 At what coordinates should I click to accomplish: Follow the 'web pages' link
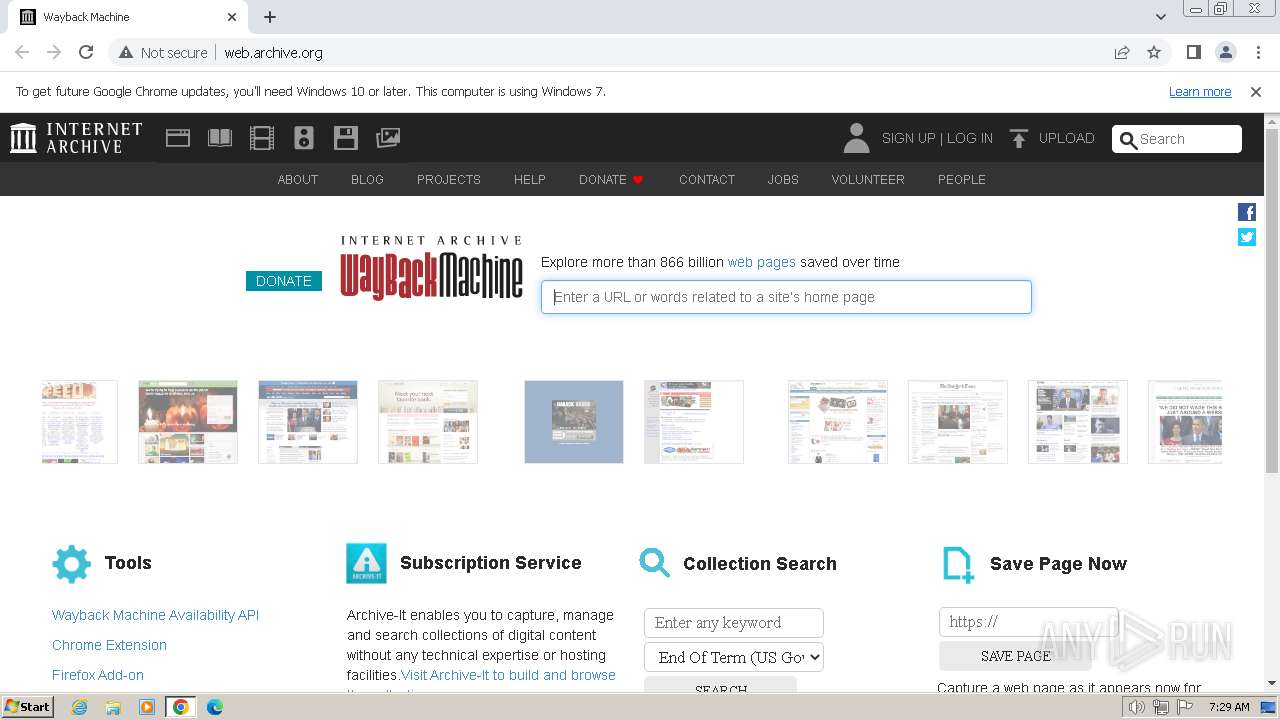762,262
